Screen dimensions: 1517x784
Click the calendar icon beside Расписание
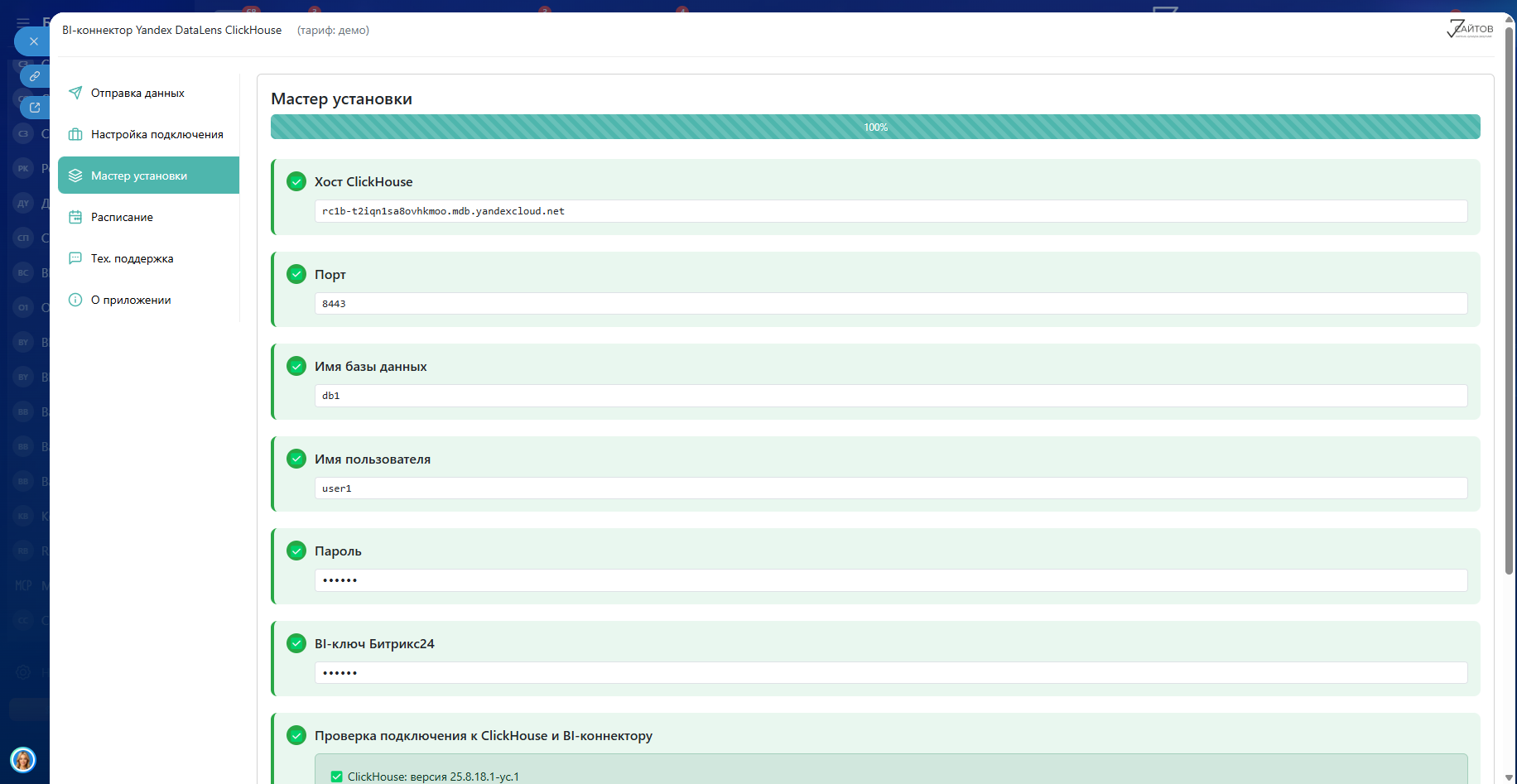tap(75, 217)
